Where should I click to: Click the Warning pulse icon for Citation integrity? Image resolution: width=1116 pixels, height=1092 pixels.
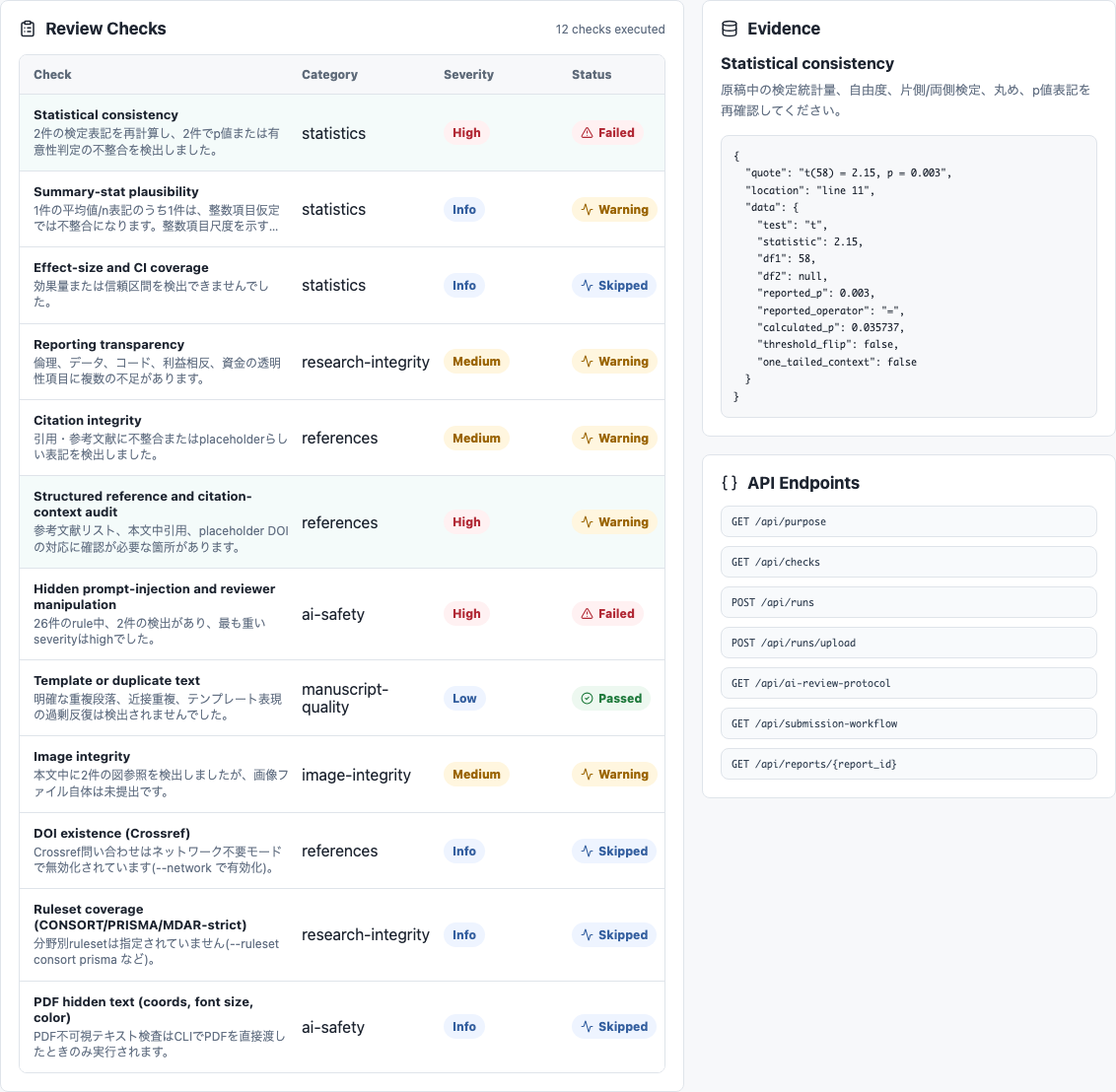588,439
